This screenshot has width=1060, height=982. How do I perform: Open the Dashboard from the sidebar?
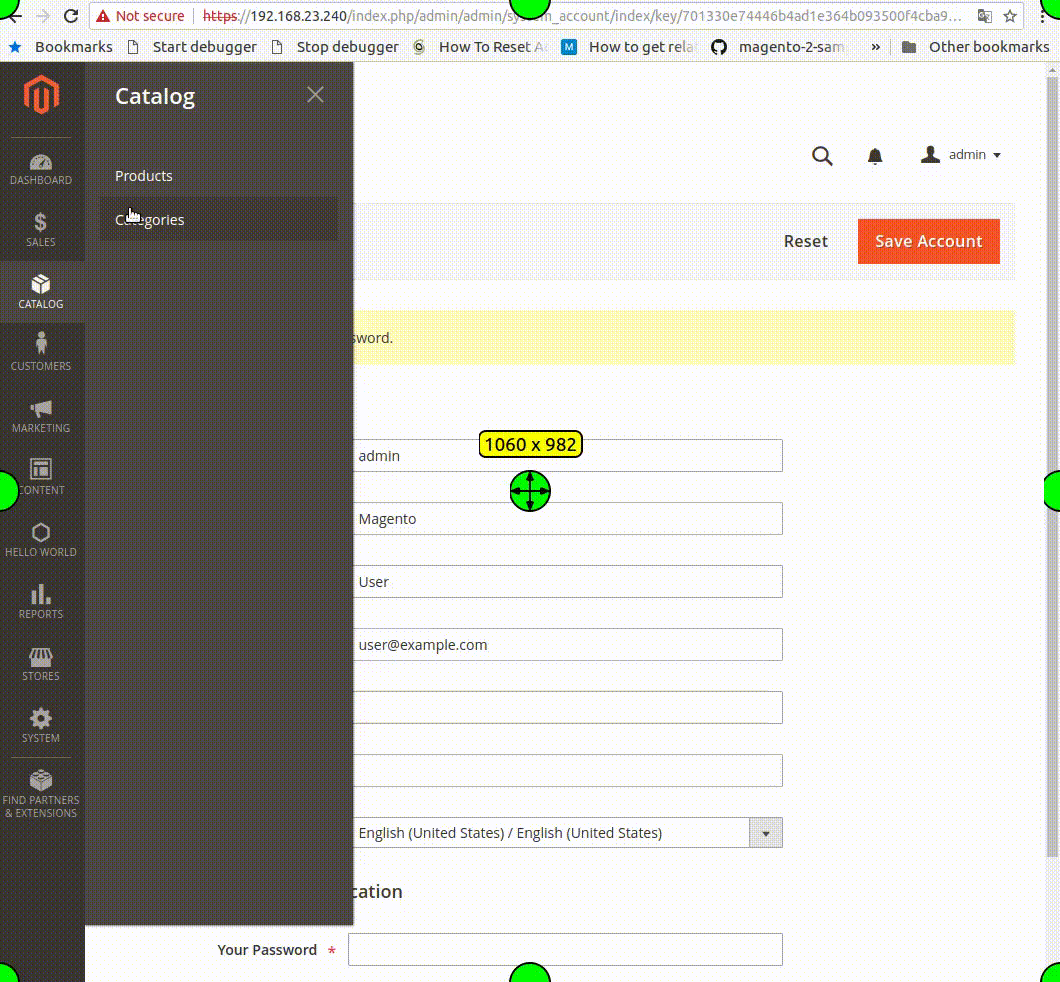(x=40, y=170)
